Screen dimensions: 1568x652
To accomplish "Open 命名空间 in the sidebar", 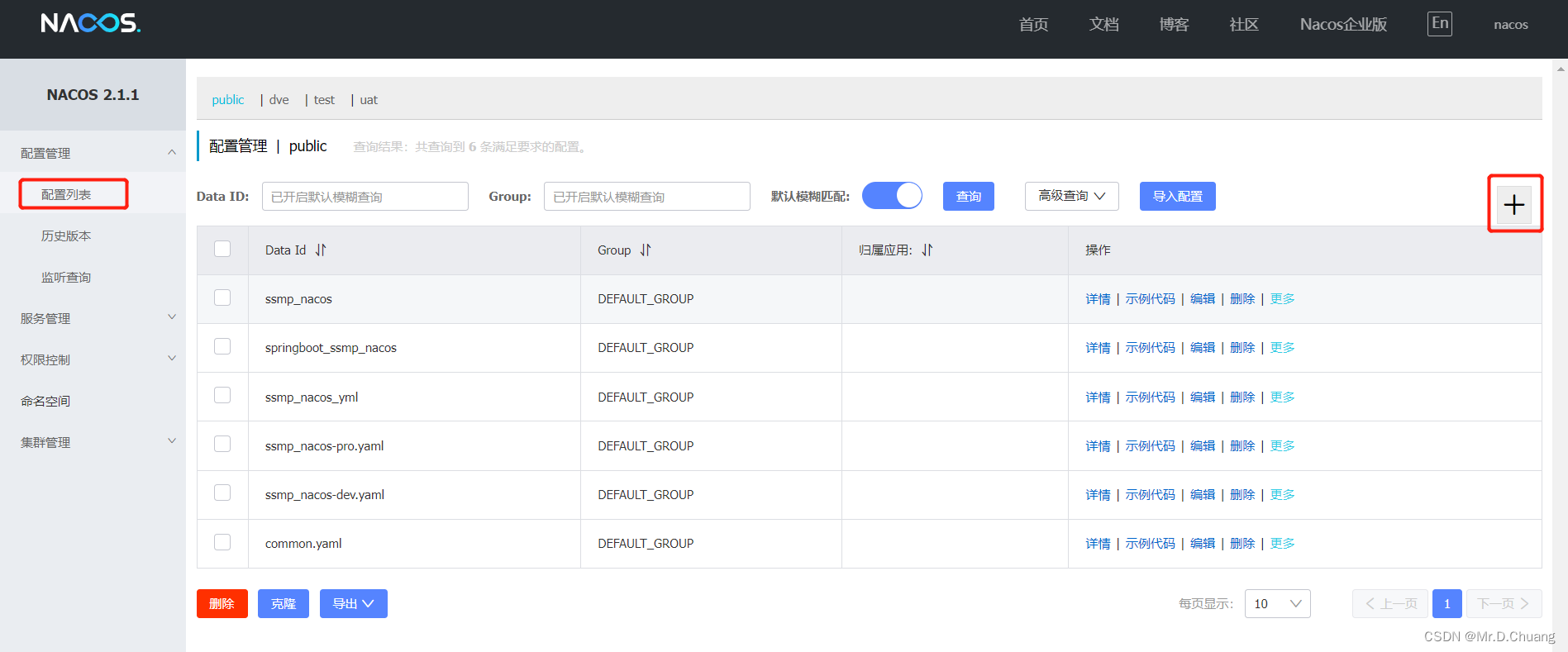I will pyautogui.click(x=45, y=401).
